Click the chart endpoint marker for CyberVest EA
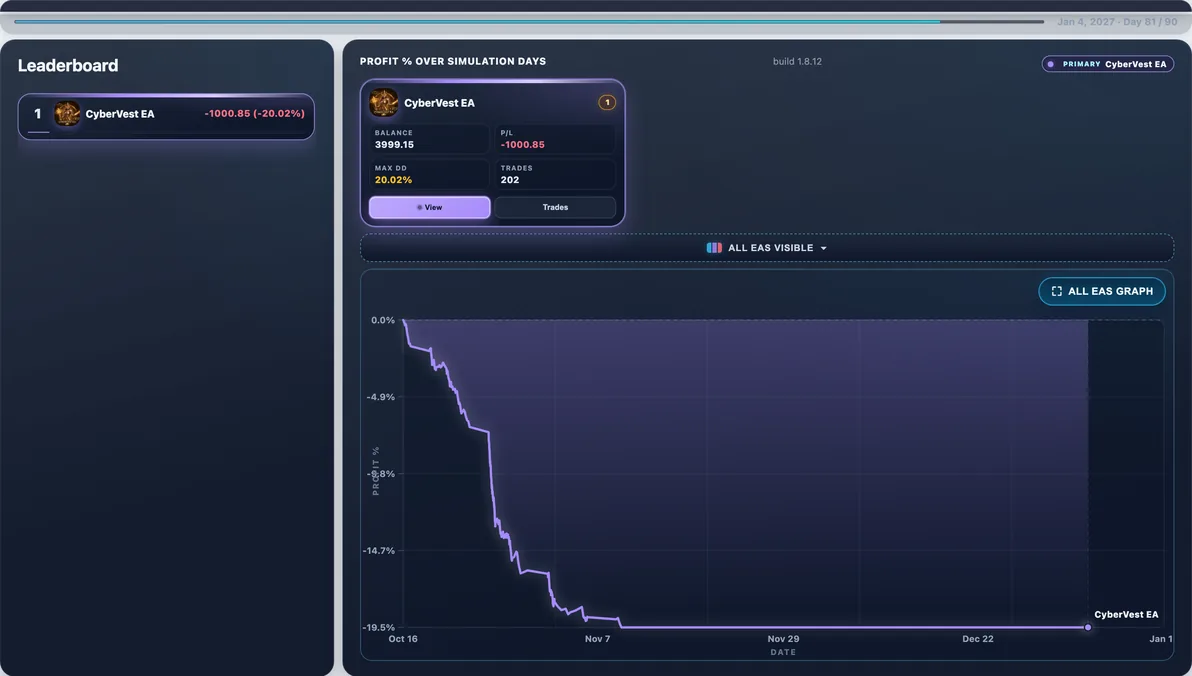The height and width of the screenshot is (676, 1192). pyautogui.click(x=1088, y=627)
